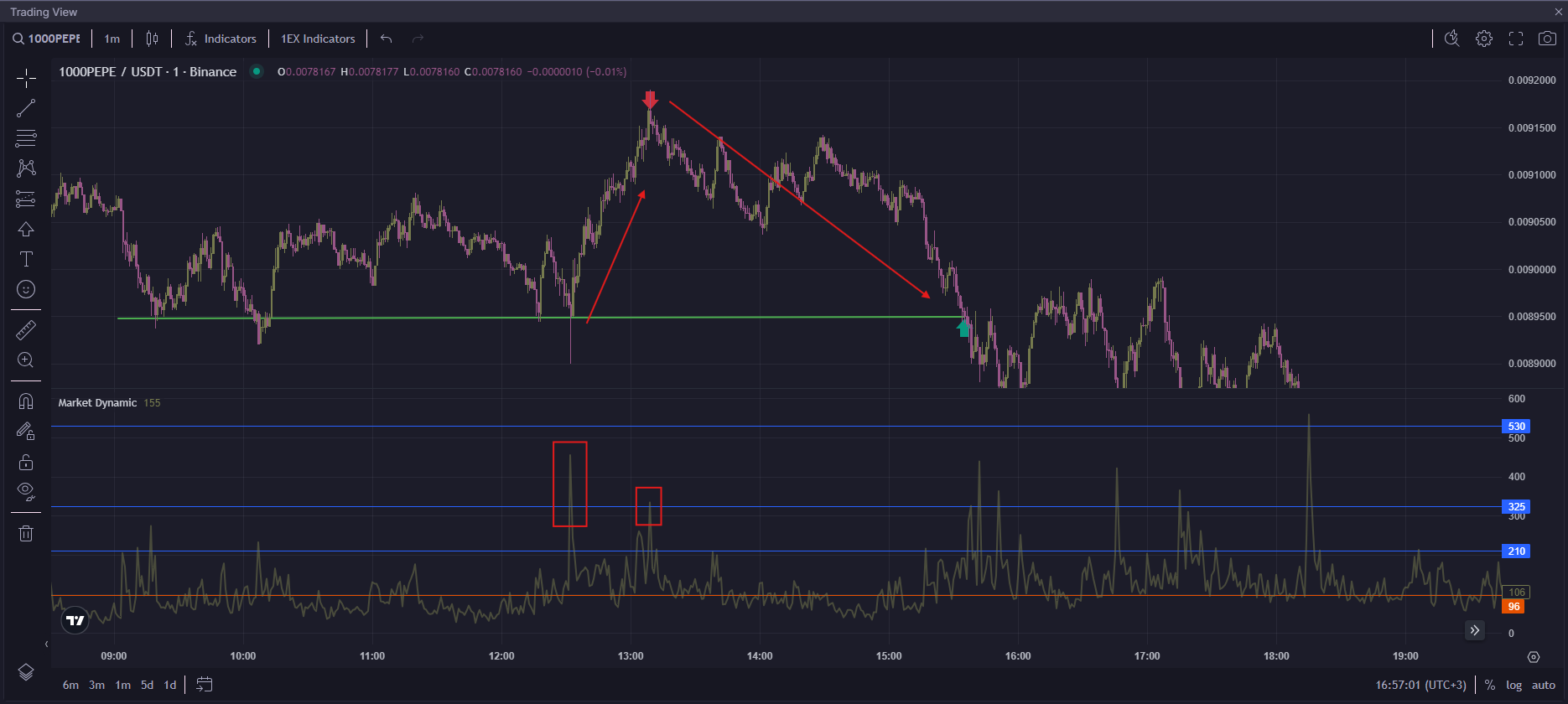Open the 1EX Indicators menu
Screen dimensions: 1568x704
click(x=318, y=39)
